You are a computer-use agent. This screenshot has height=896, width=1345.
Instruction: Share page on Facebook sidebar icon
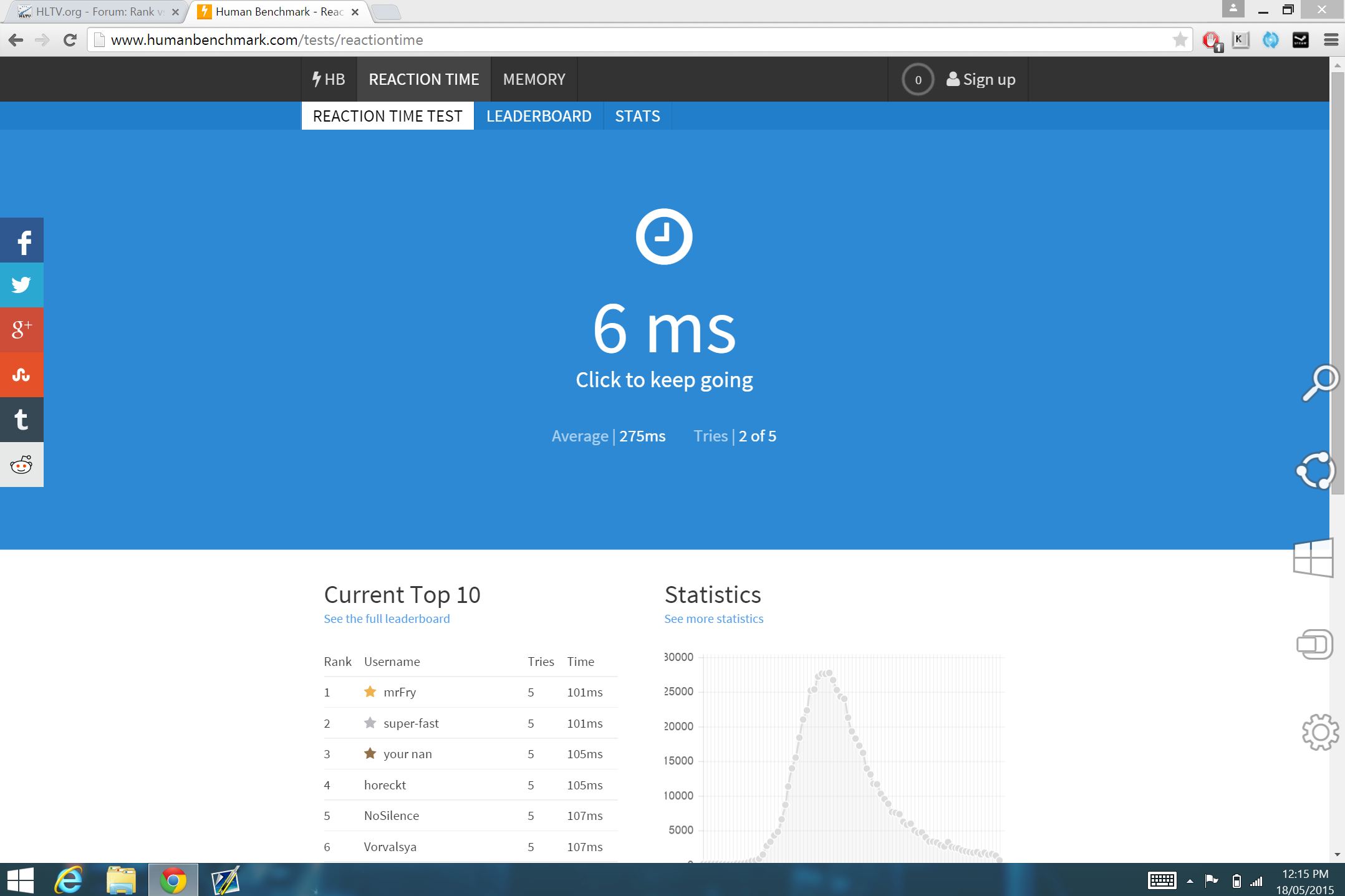pyautogui.click(x=22, y=241)
